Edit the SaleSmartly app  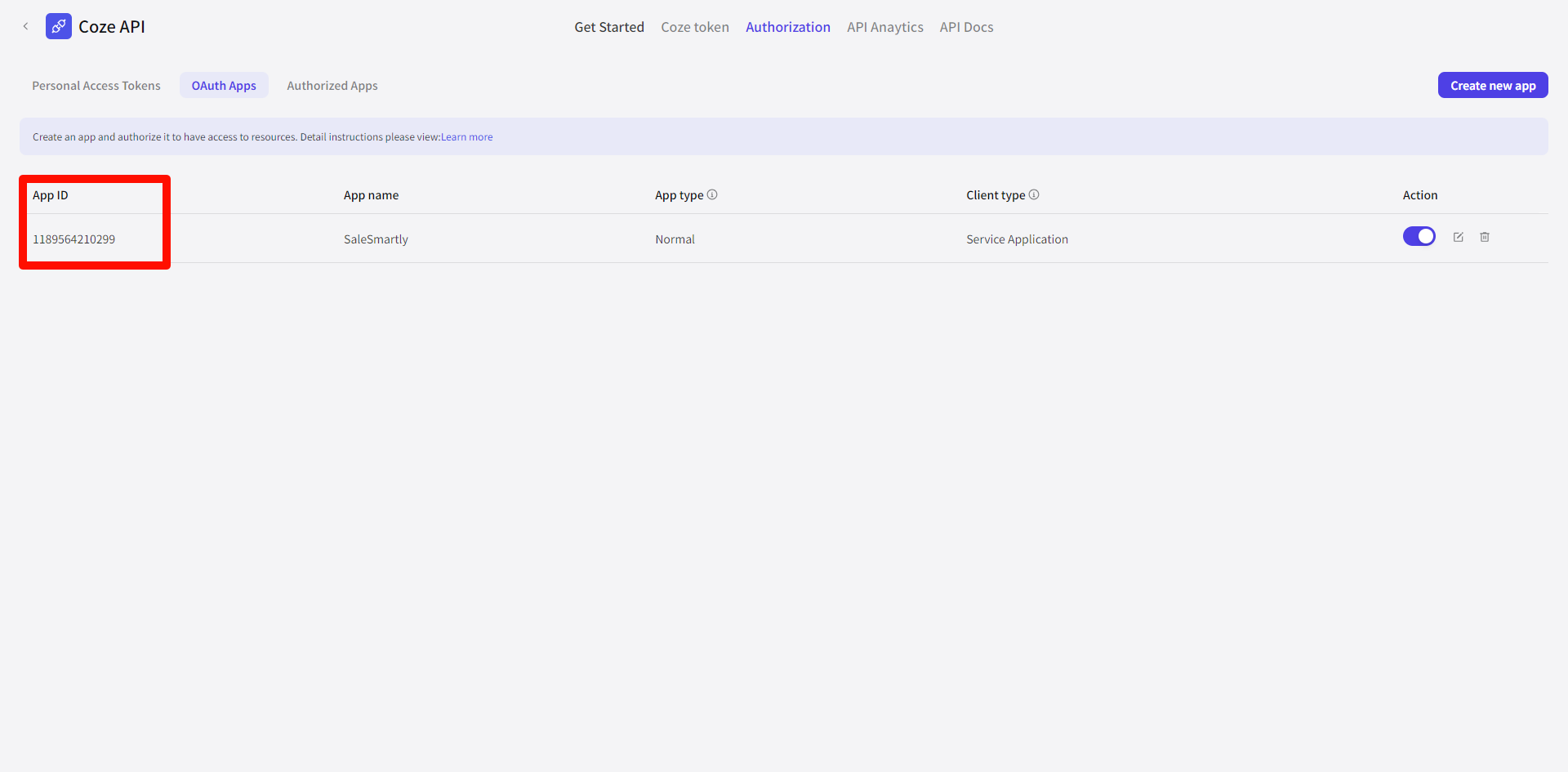pos(1458,237)
